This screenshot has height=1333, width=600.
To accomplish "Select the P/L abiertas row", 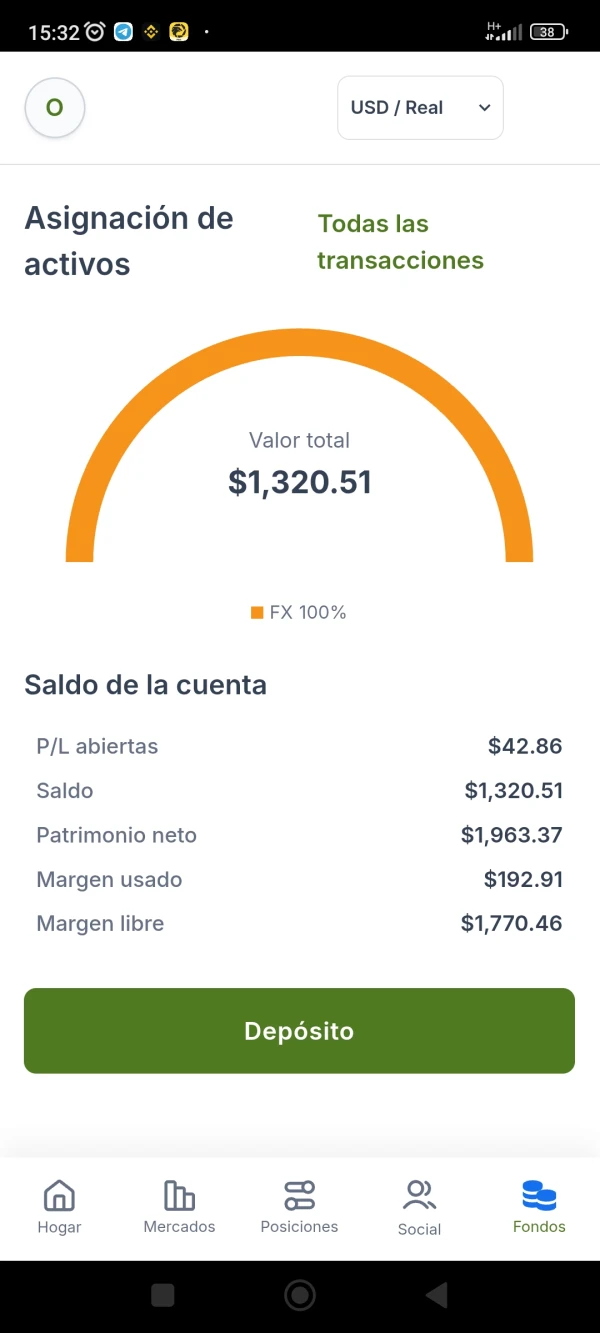I will [299, 746].
